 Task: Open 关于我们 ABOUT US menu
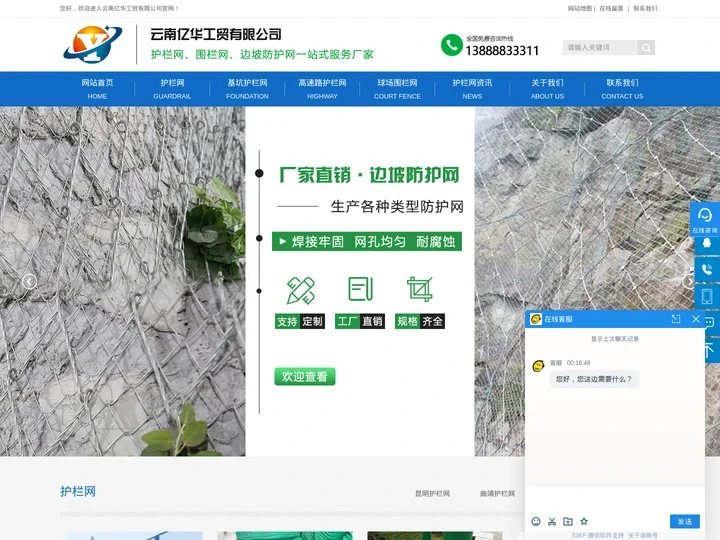click(547, 89)
